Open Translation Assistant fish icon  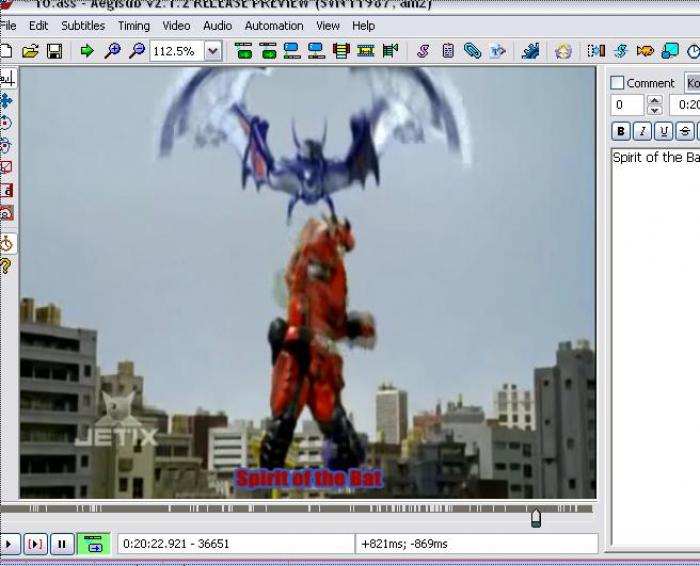click(x=645, y=51)
